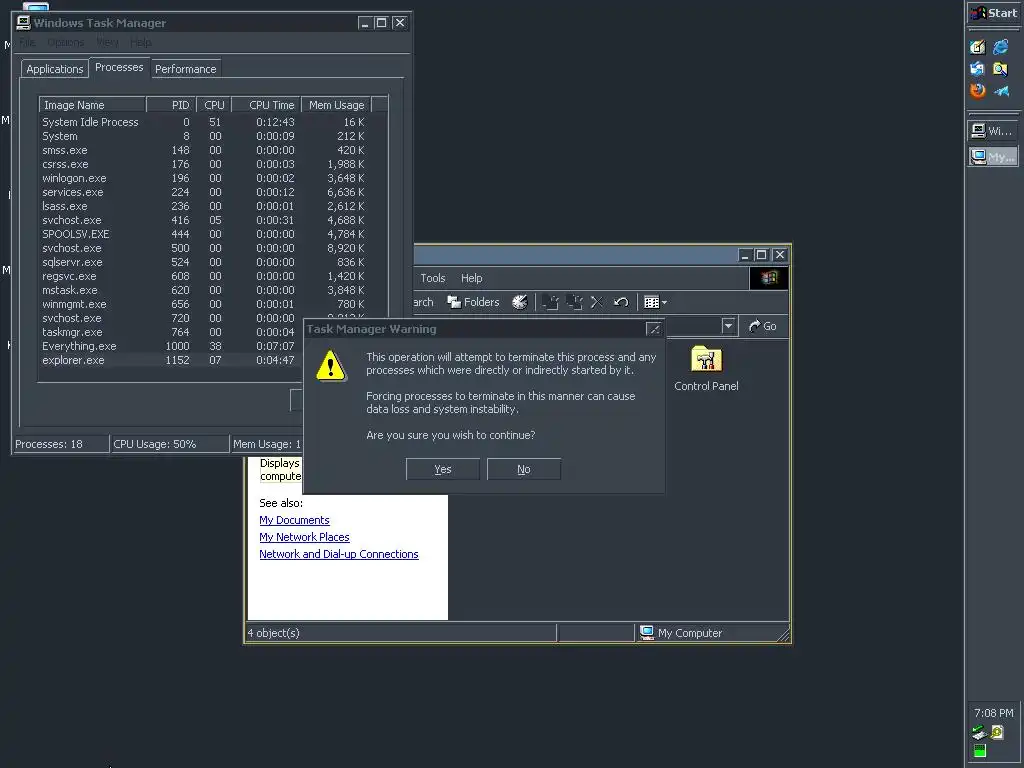
Task: Sort processes by Image Name column
Action: coord(92,105)
